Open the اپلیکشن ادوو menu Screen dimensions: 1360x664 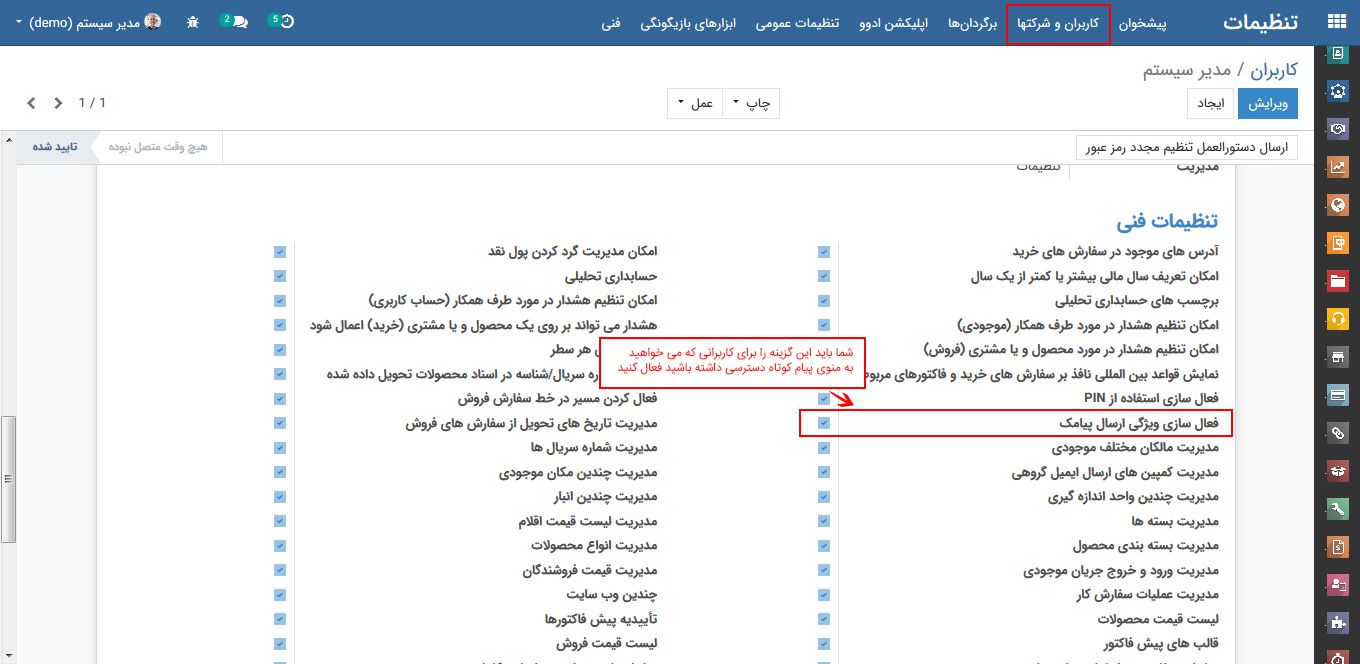click(x=893, y=22)
